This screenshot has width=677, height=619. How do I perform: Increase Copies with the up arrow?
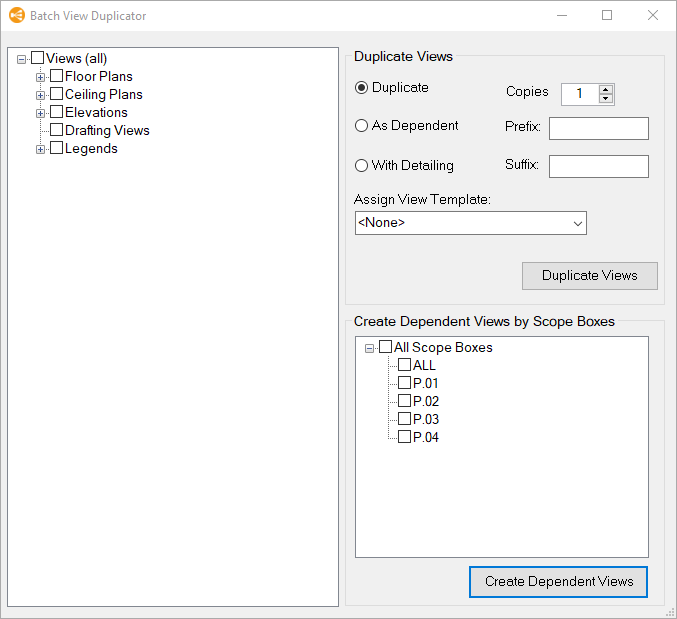tap(606, 89)
